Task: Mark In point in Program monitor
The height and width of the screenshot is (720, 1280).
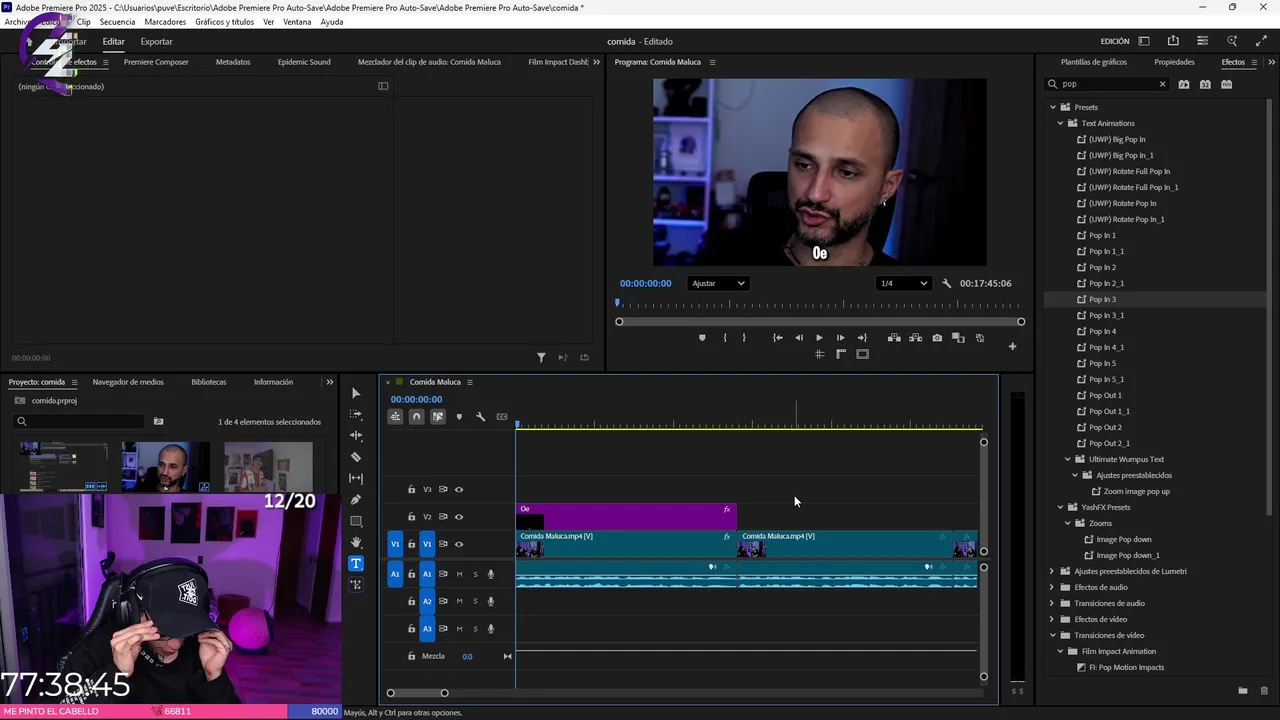Action: tap(725, 338)
